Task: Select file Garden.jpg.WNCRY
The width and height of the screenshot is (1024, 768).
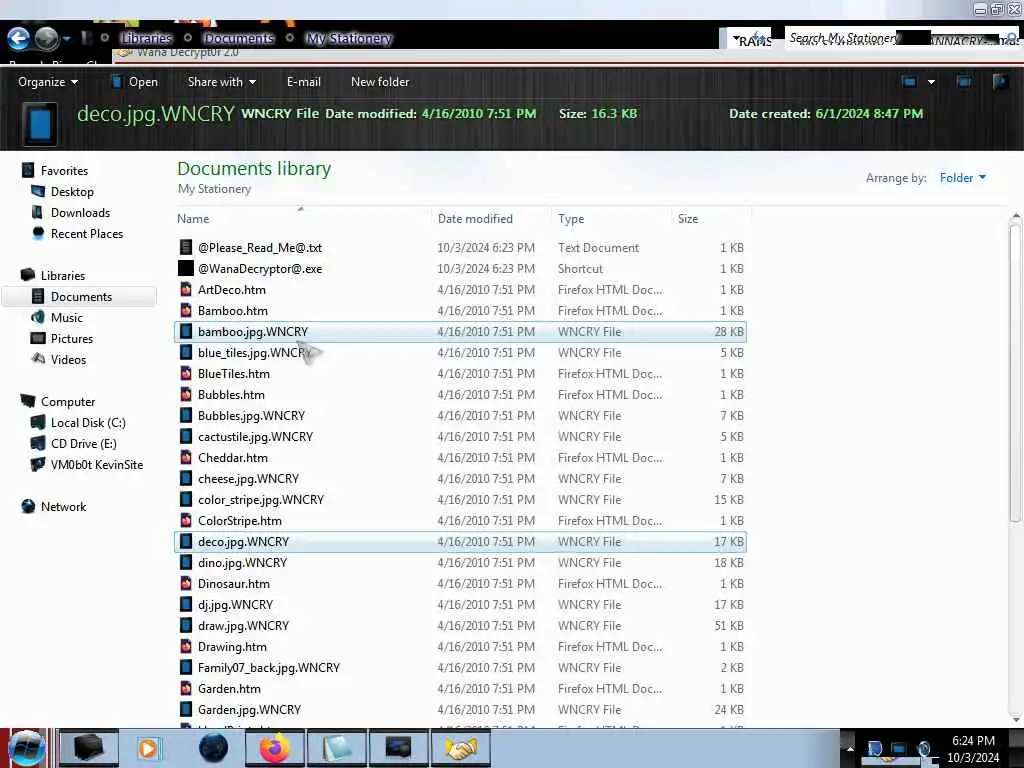Action: (x=460, y=709)
